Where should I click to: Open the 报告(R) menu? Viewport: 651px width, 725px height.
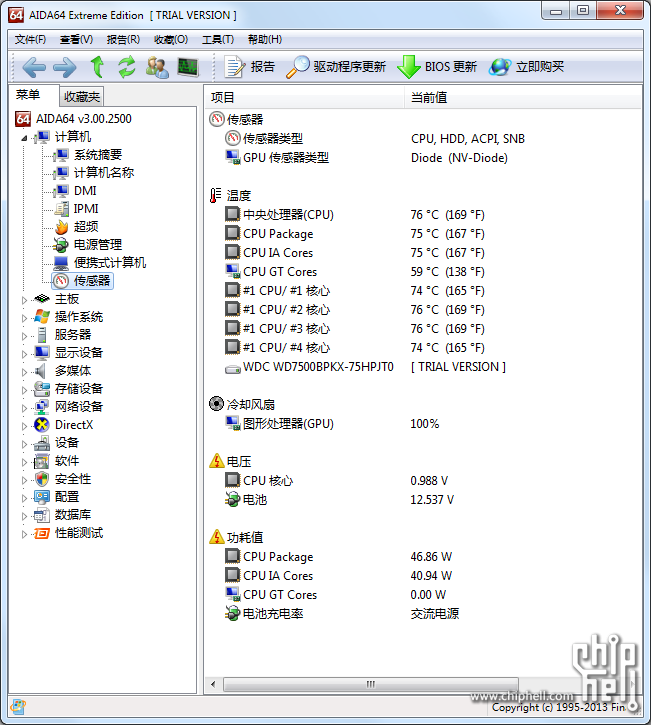pos(123,39)
